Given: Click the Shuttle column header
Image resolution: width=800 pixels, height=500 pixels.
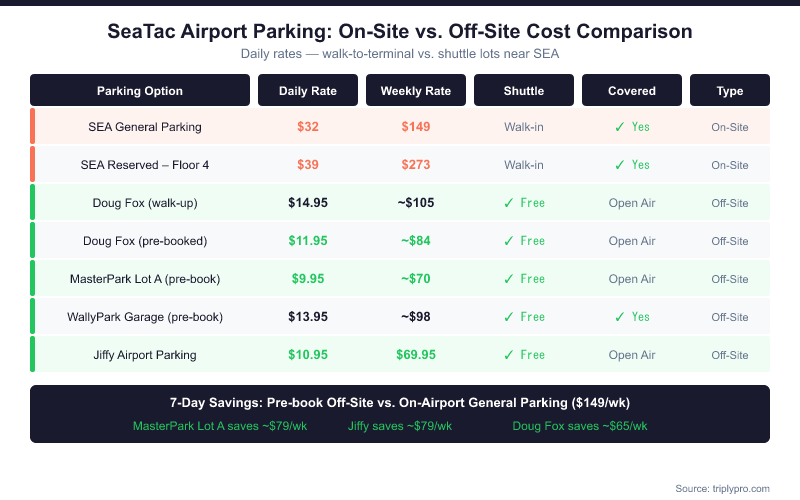Looking at the screenshot, I should coord(524,91).
